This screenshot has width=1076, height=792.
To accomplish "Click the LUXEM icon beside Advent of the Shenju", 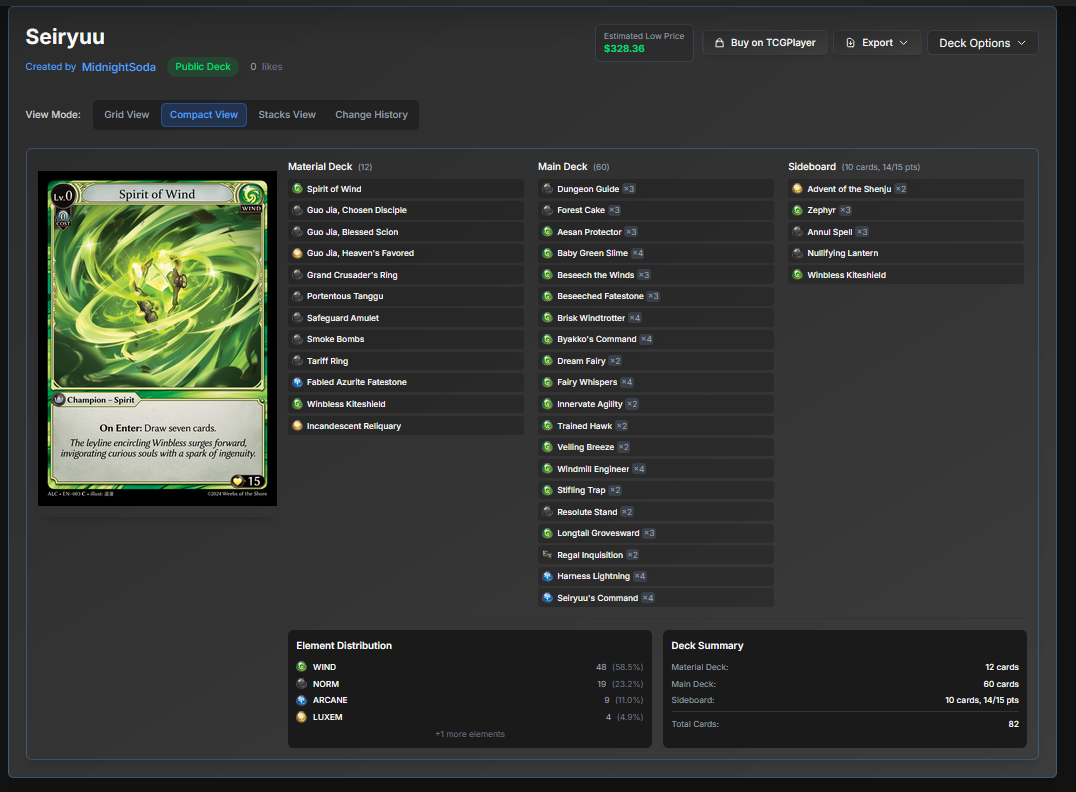I will click(798, 188).
